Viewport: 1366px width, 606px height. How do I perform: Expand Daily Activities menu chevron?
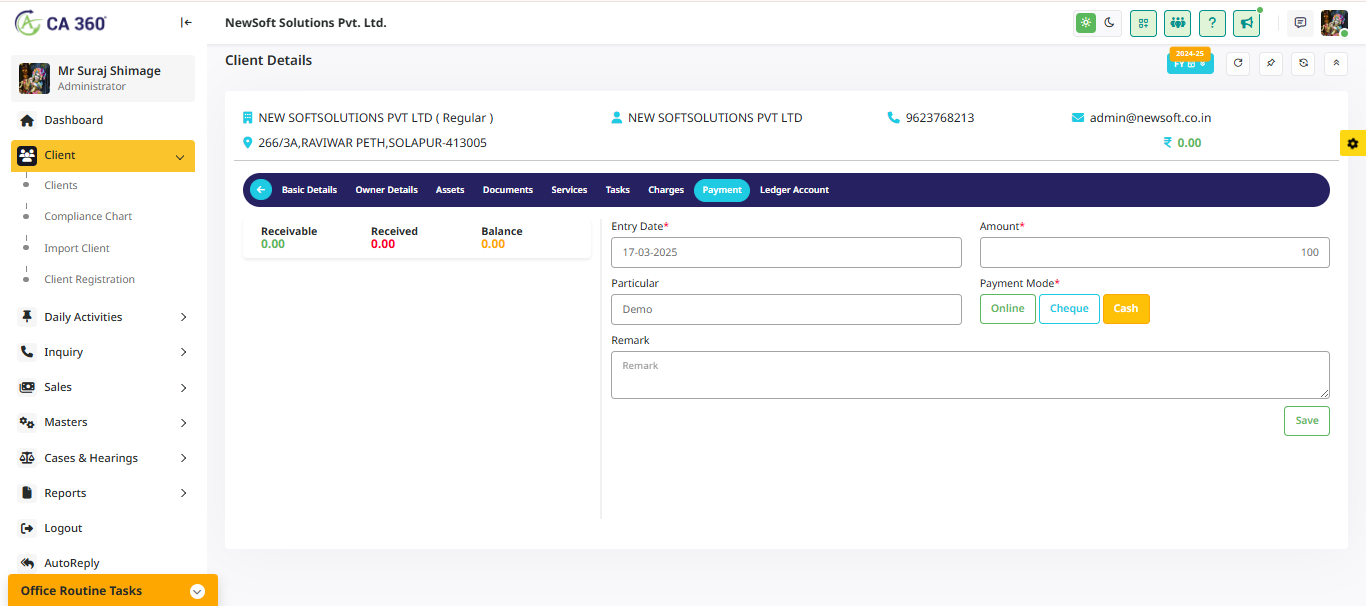click(x=183, y=317)
